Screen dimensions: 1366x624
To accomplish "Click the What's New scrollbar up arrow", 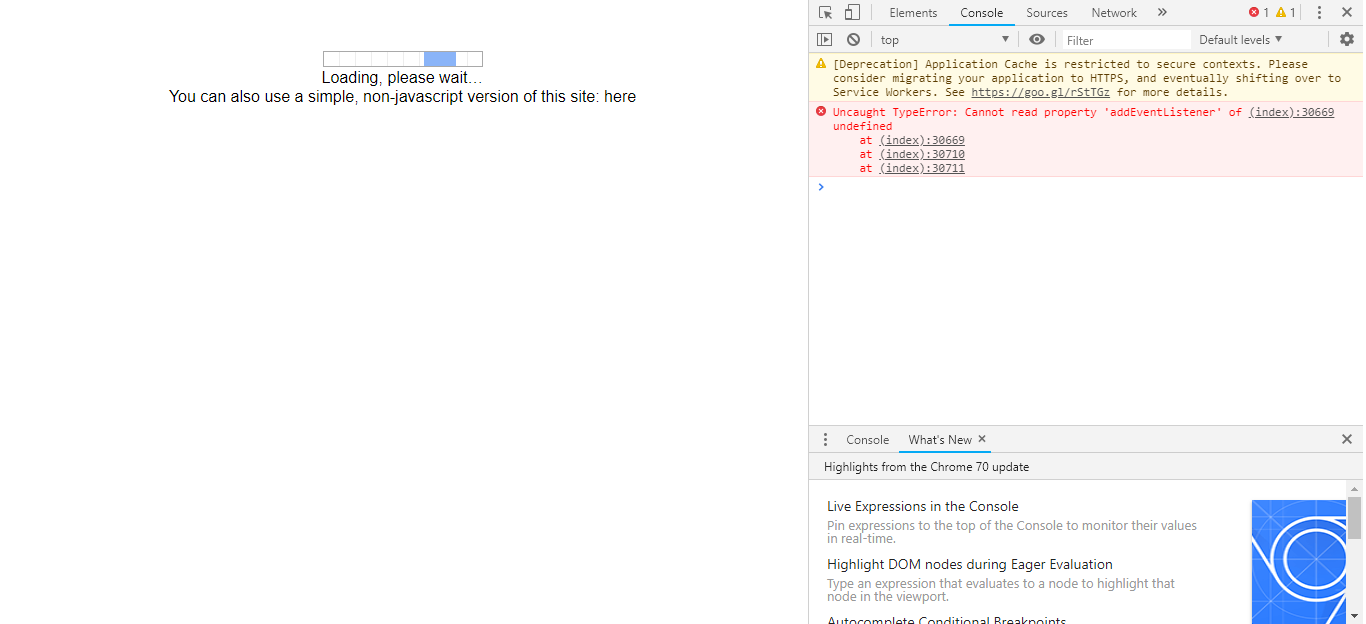I will point(1354,487).
